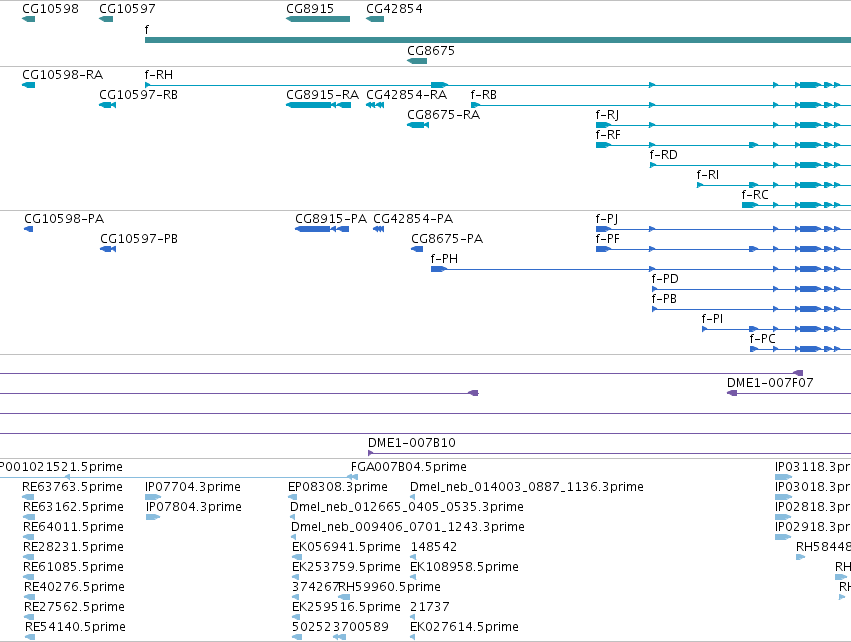This screenshot has height=642, width=851.
Task: Select the f-PF protein label
Action: [607, 239]
